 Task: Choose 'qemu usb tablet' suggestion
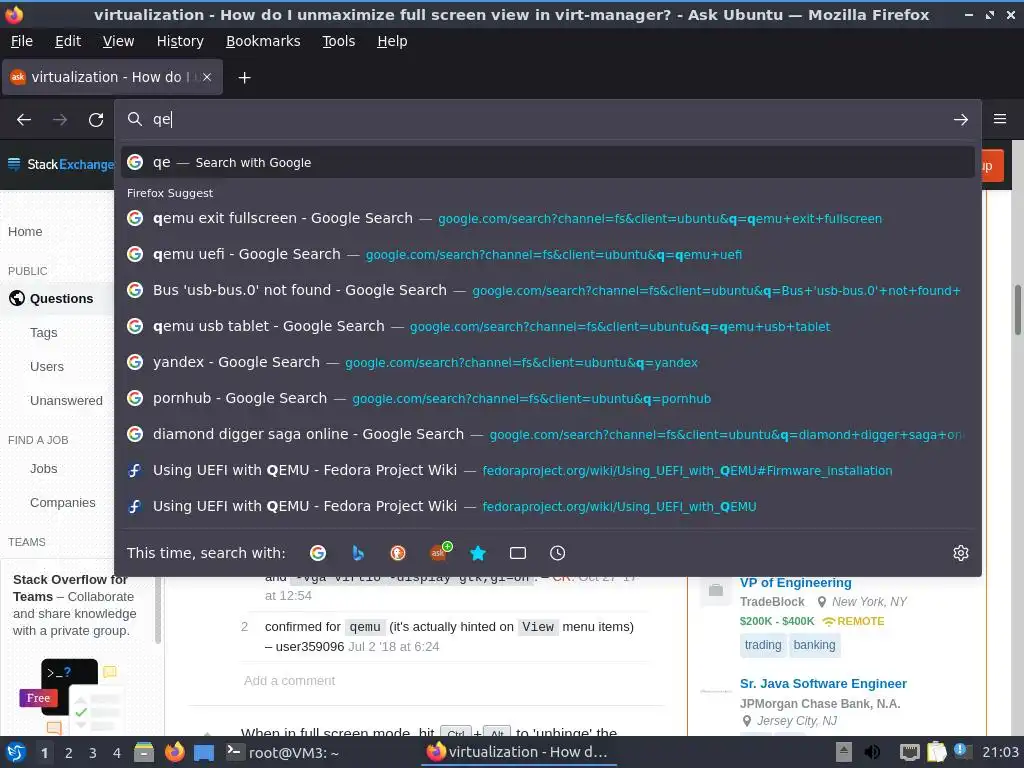pos(547,326)
